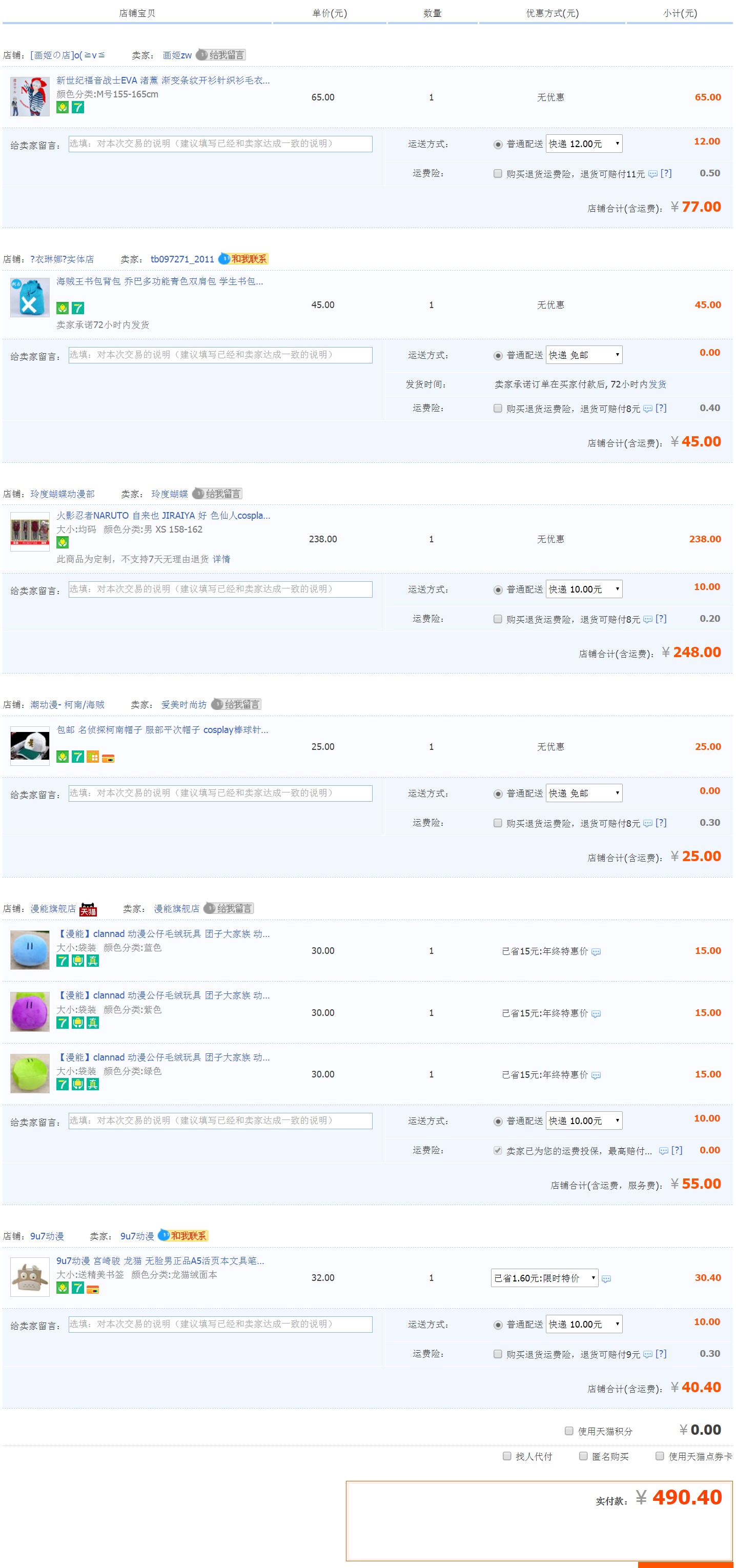Open the 新世纪福音战士EVA sweater product link
The image size is (736, 1568).
click(x=162, y=80)
